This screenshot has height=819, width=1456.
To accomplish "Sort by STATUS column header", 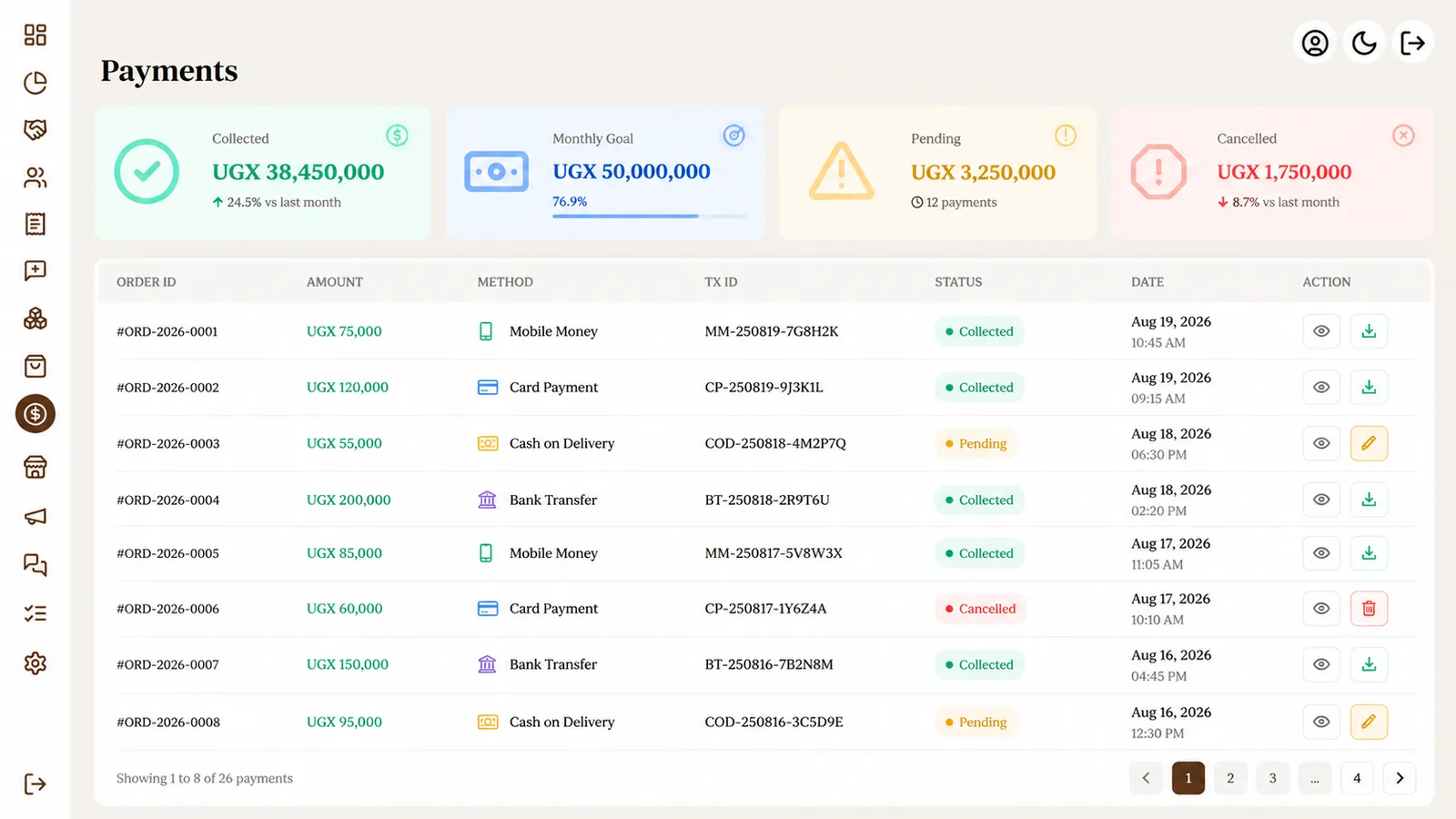I will (958, 282).
